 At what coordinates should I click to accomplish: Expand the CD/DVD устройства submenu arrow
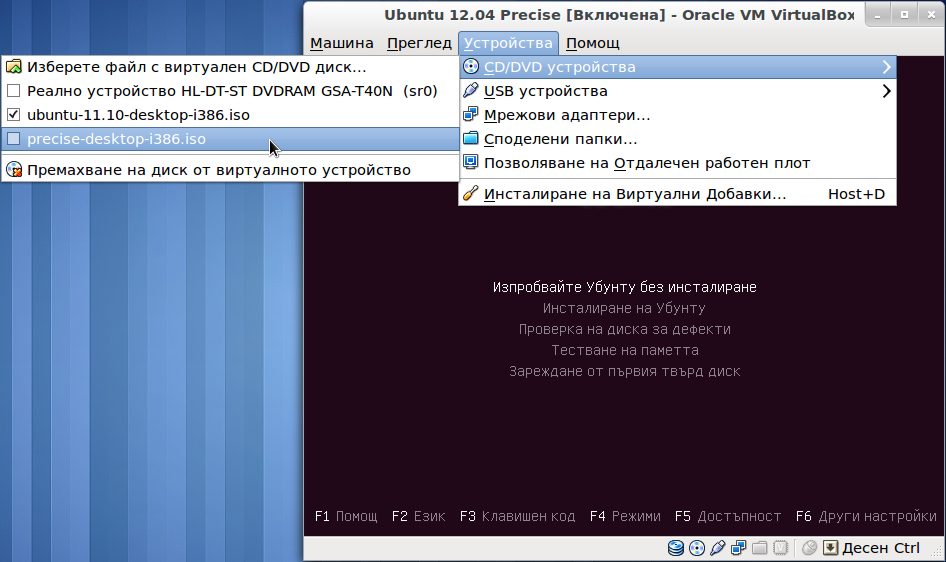tap(886, 67)
